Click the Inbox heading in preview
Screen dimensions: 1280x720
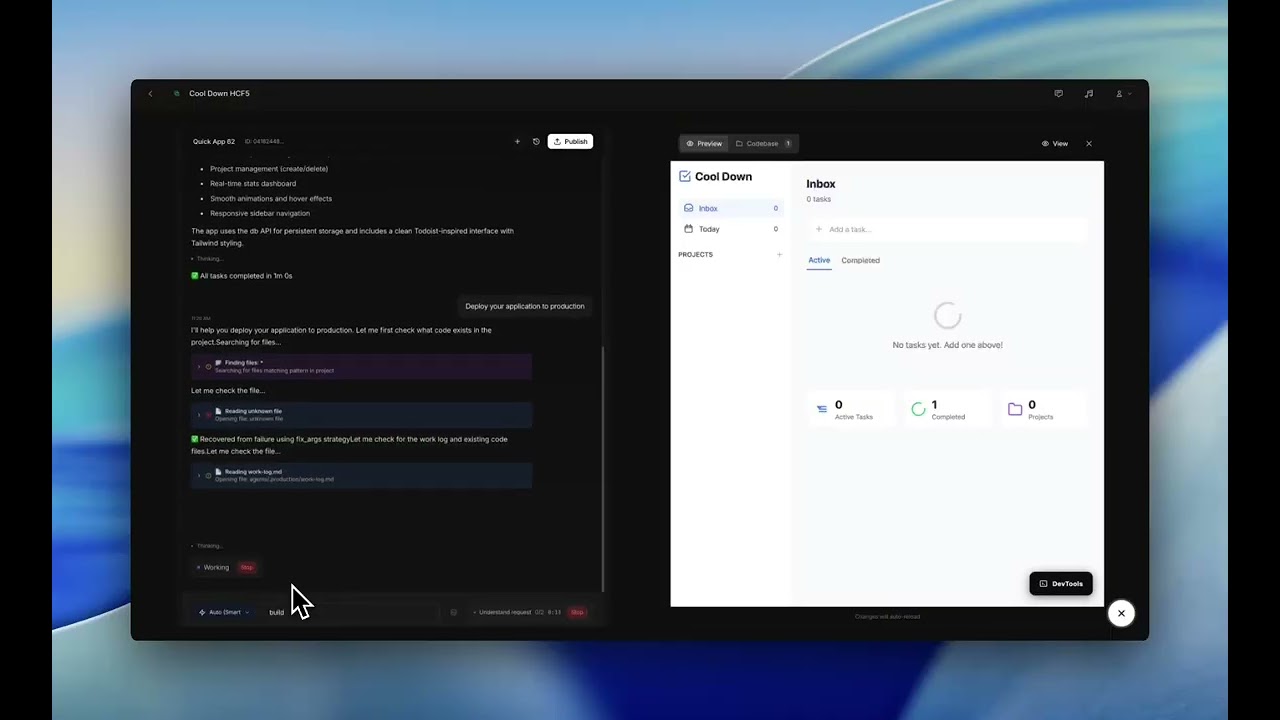[821, 184]
